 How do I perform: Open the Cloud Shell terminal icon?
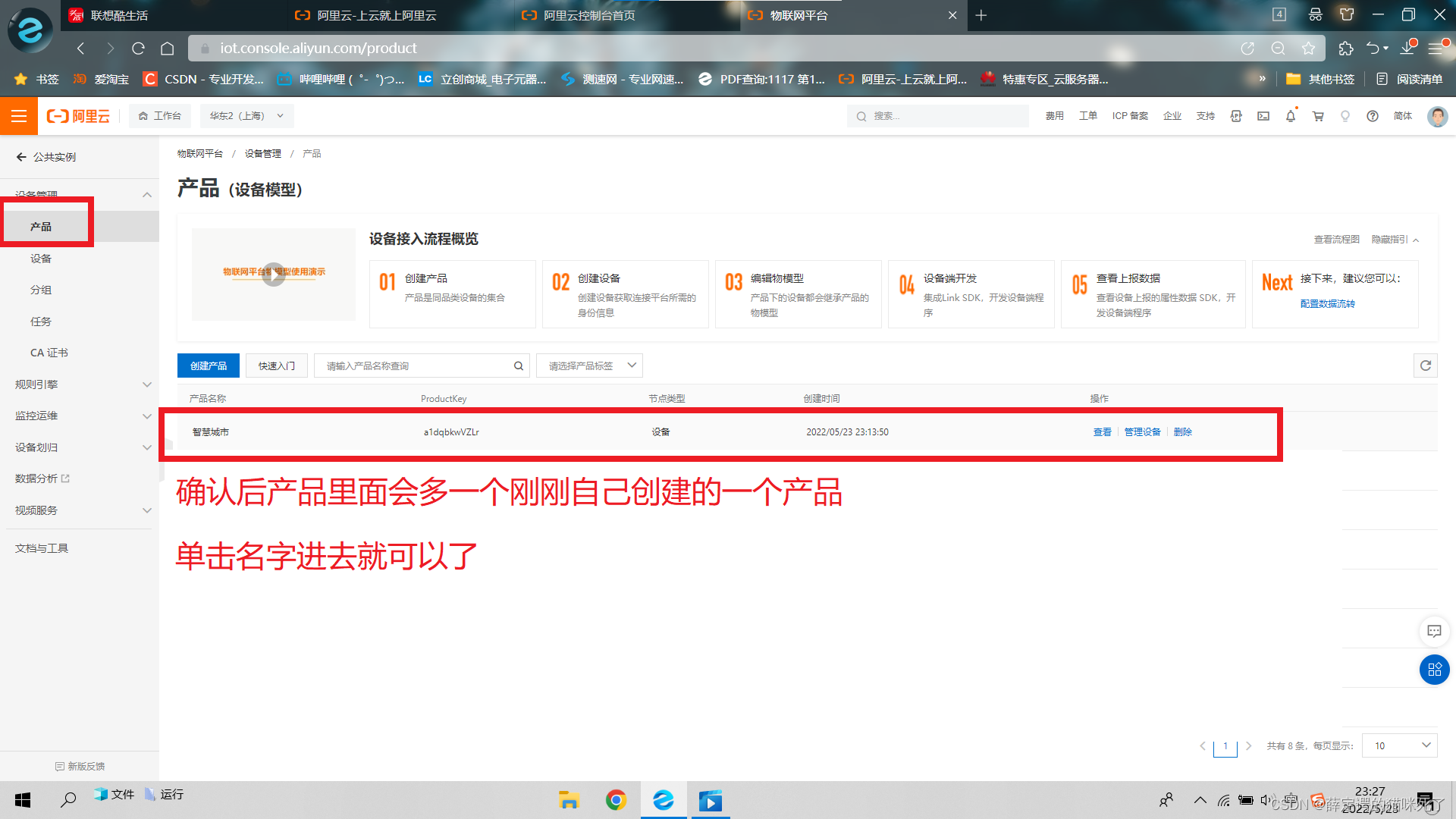tap(1263, 116)
